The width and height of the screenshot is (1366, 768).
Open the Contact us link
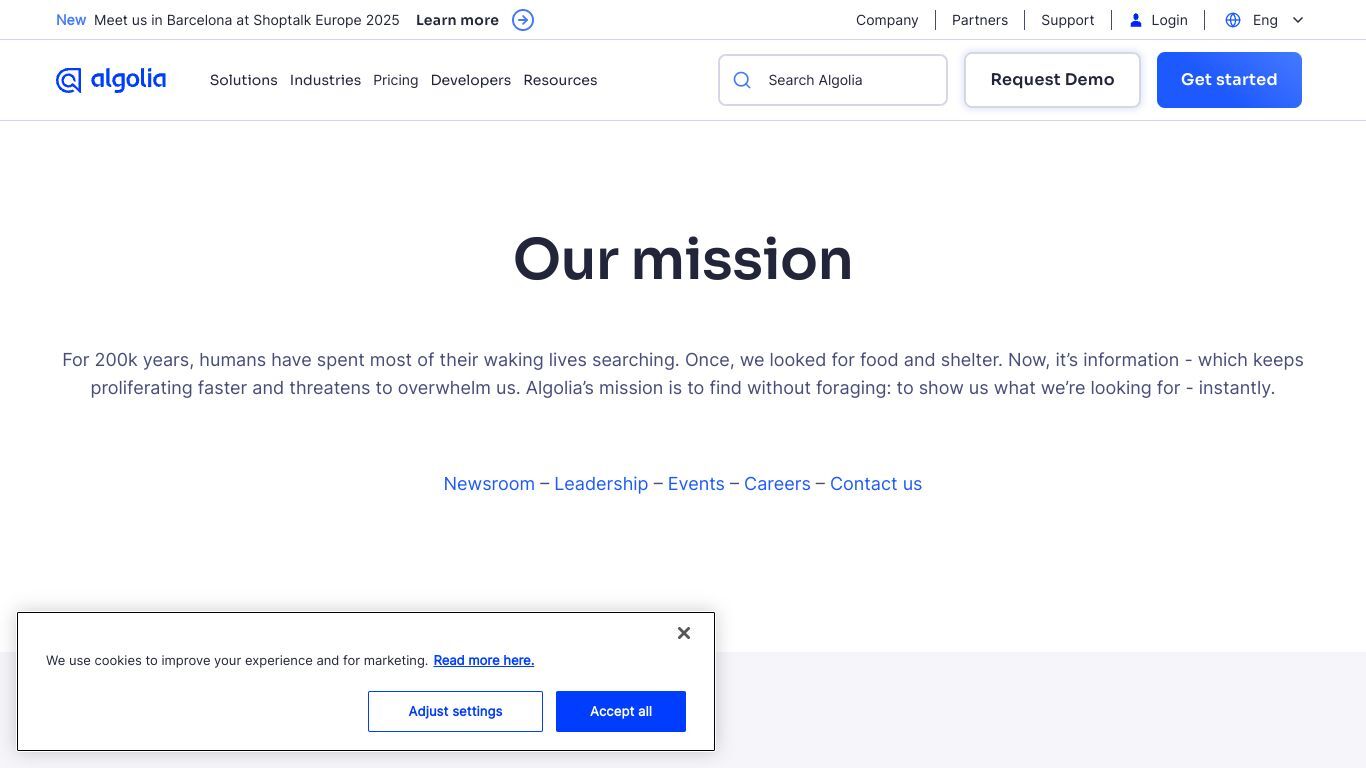point(876,484)
